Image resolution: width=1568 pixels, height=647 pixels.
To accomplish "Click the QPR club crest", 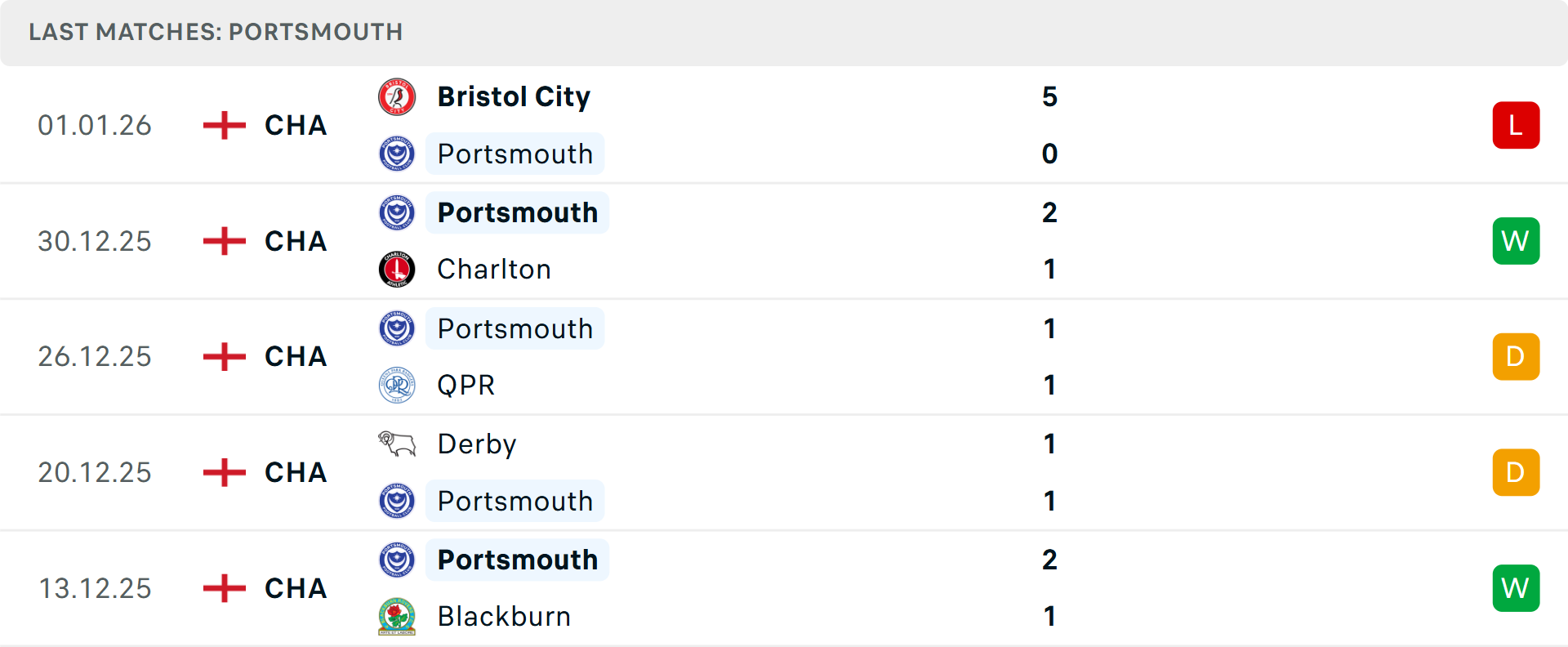I will coord(397,385).
